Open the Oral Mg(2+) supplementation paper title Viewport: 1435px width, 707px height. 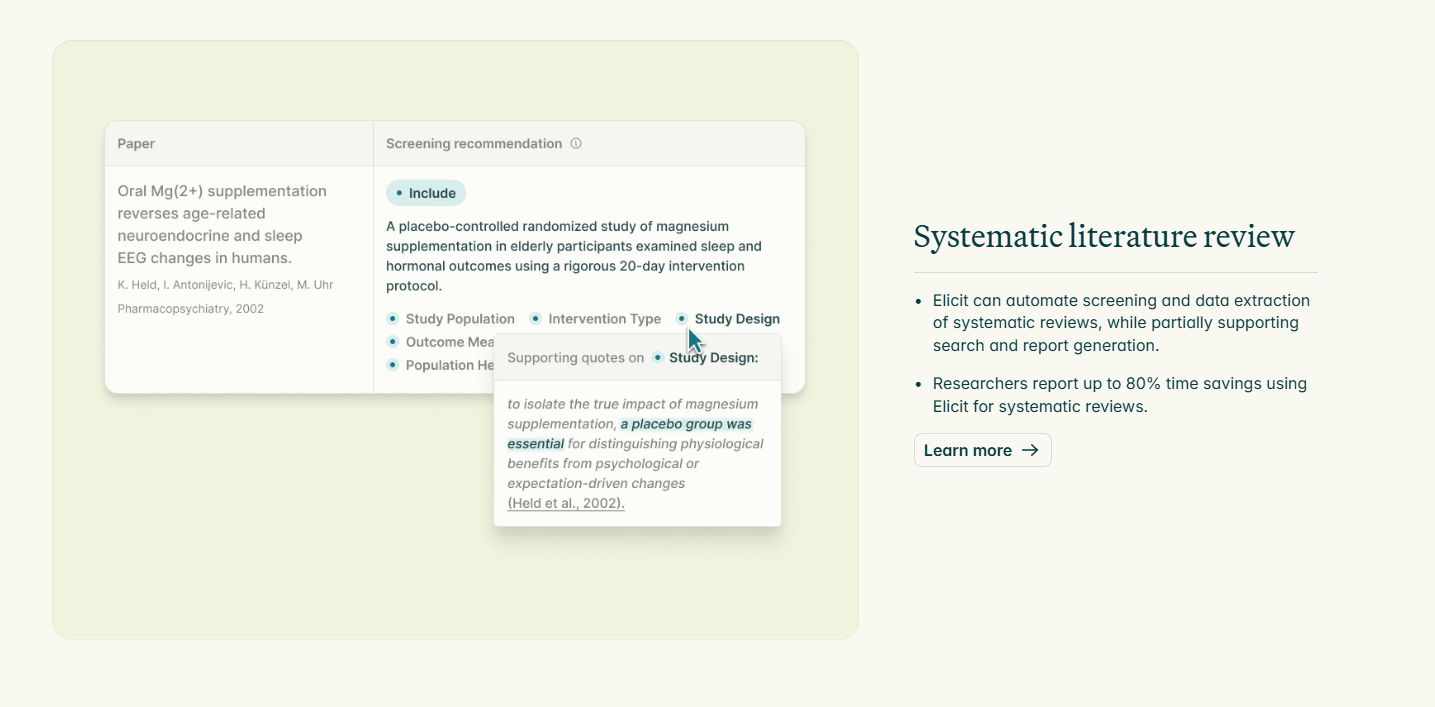[222, 224]
